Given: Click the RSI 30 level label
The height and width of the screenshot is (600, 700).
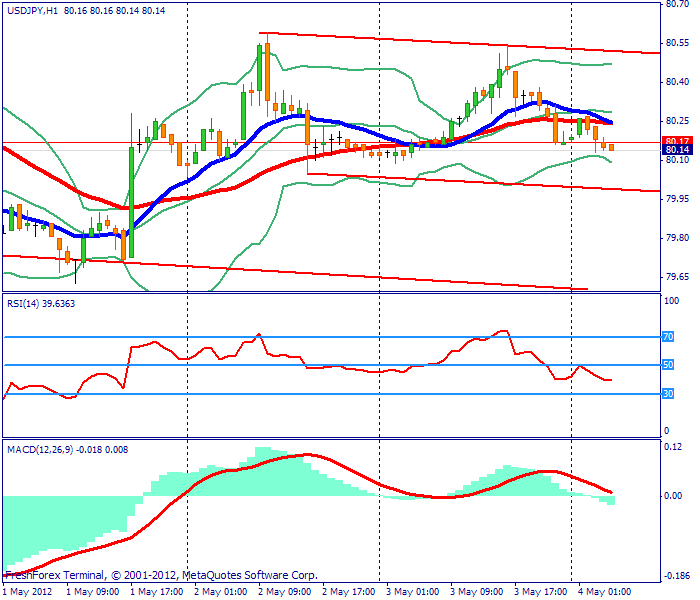Looking at the screenshot, I should (x=668, y=394).
